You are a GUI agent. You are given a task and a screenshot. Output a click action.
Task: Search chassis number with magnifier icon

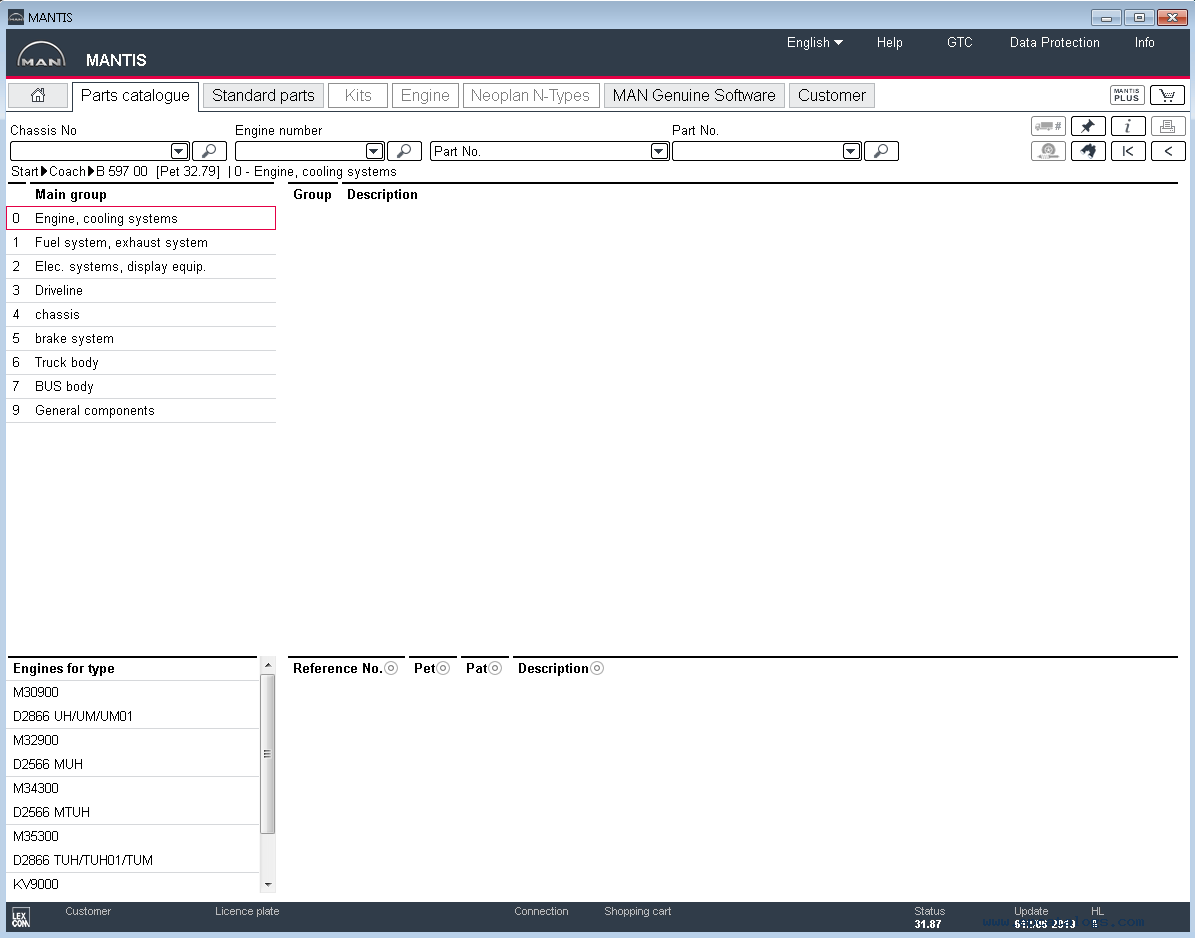[210, 151]
